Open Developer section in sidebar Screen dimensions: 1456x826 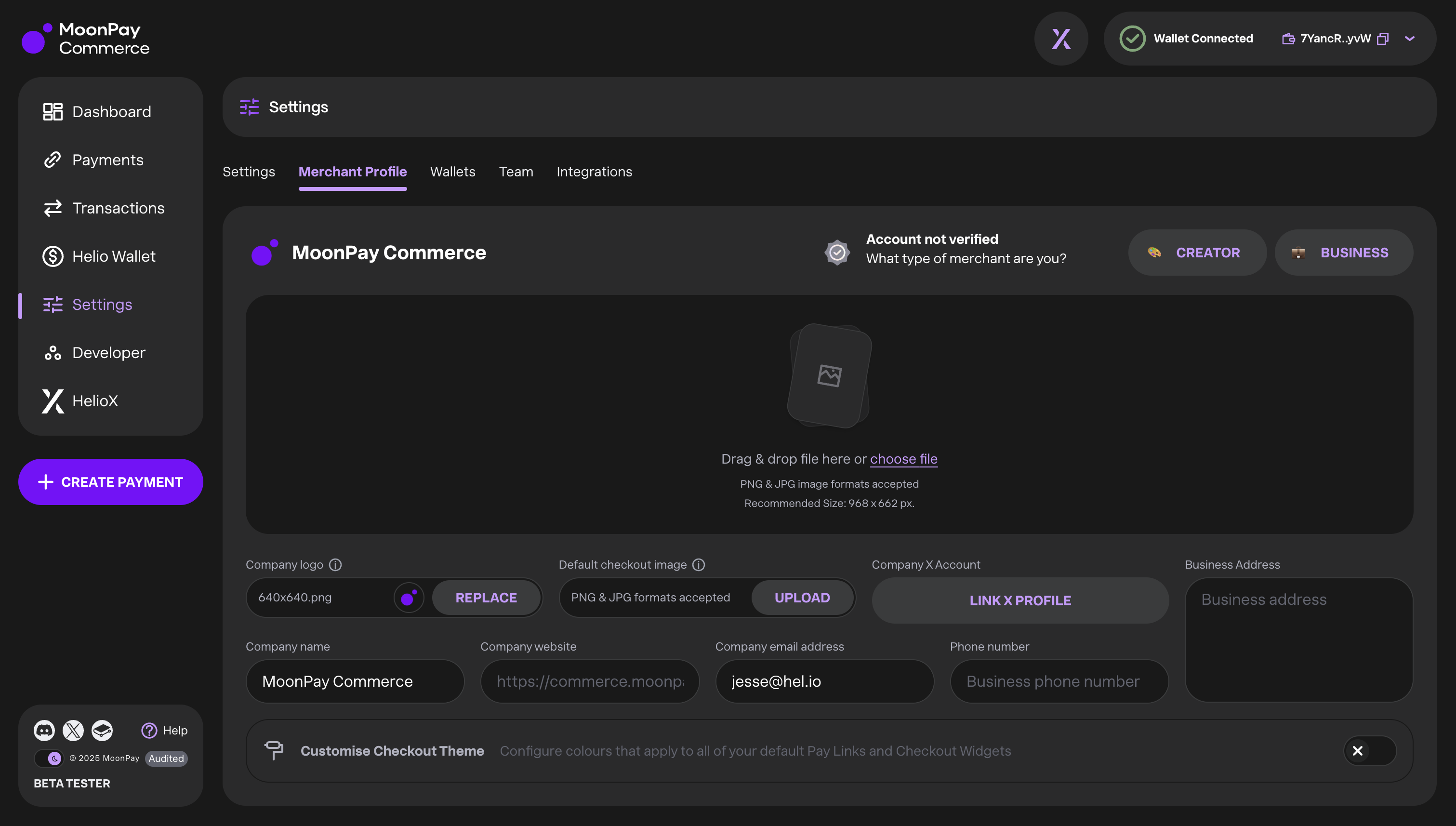[109, 353]
